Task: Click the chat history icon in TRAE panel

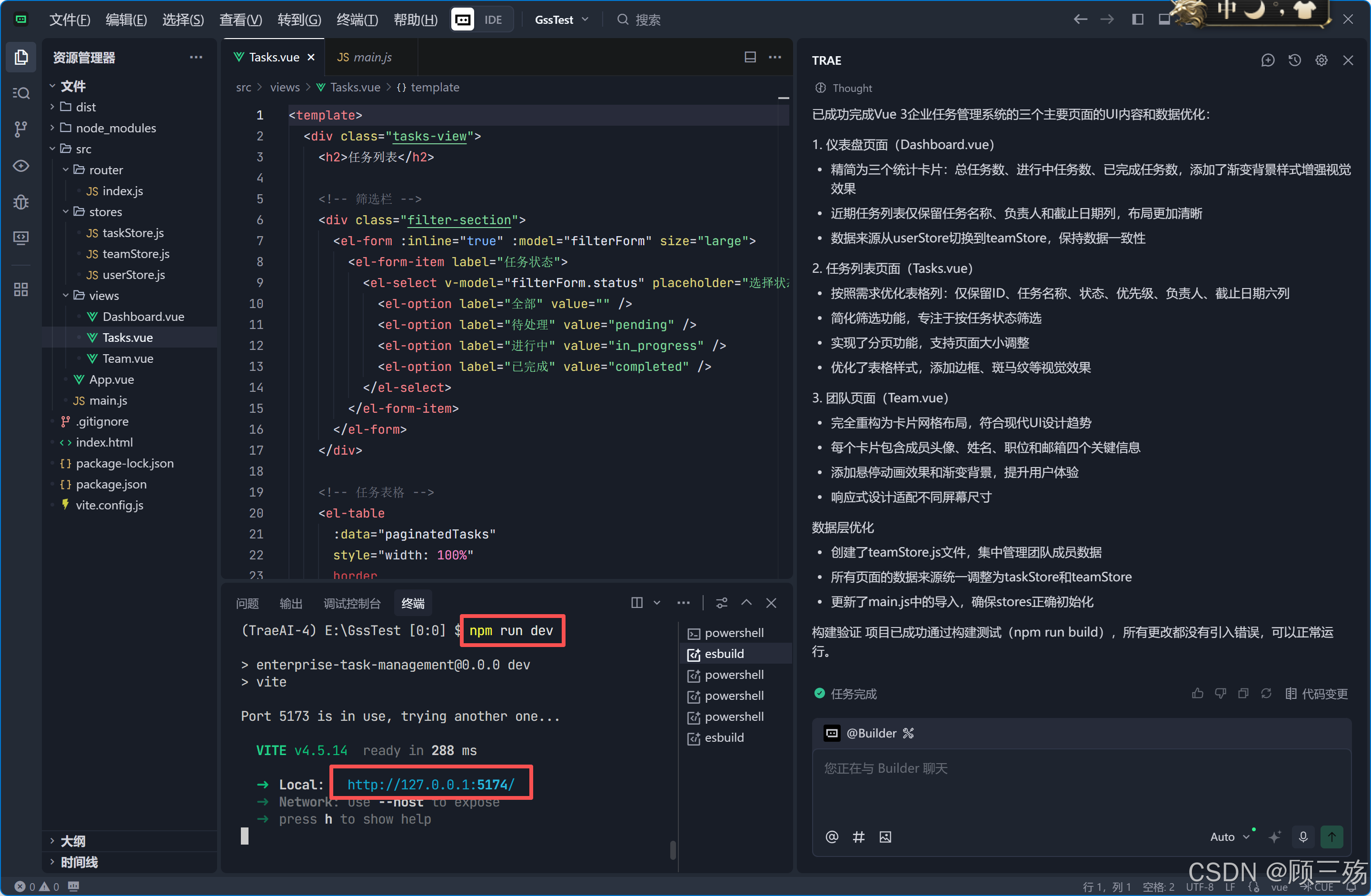Action: [x=1294, y=60]
